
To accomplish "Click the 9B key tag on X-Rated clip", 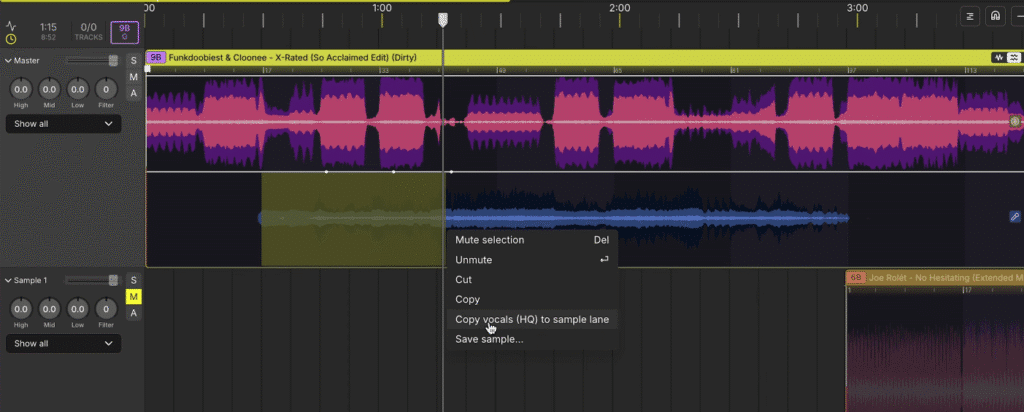I will pos(156,57).
